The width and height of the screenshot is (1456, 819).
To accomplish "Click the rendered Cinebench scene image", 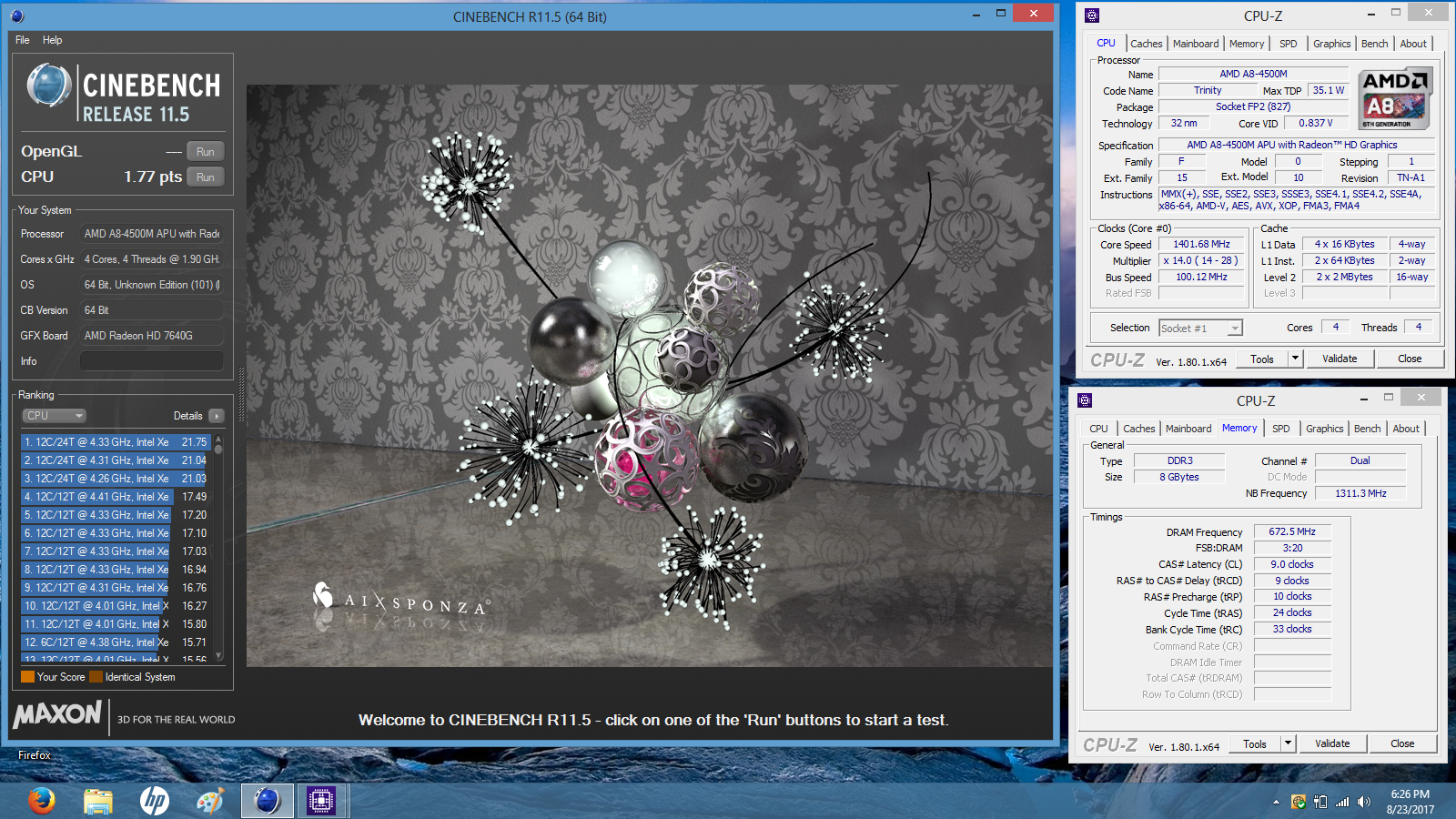I will click(x=649, y=376).
